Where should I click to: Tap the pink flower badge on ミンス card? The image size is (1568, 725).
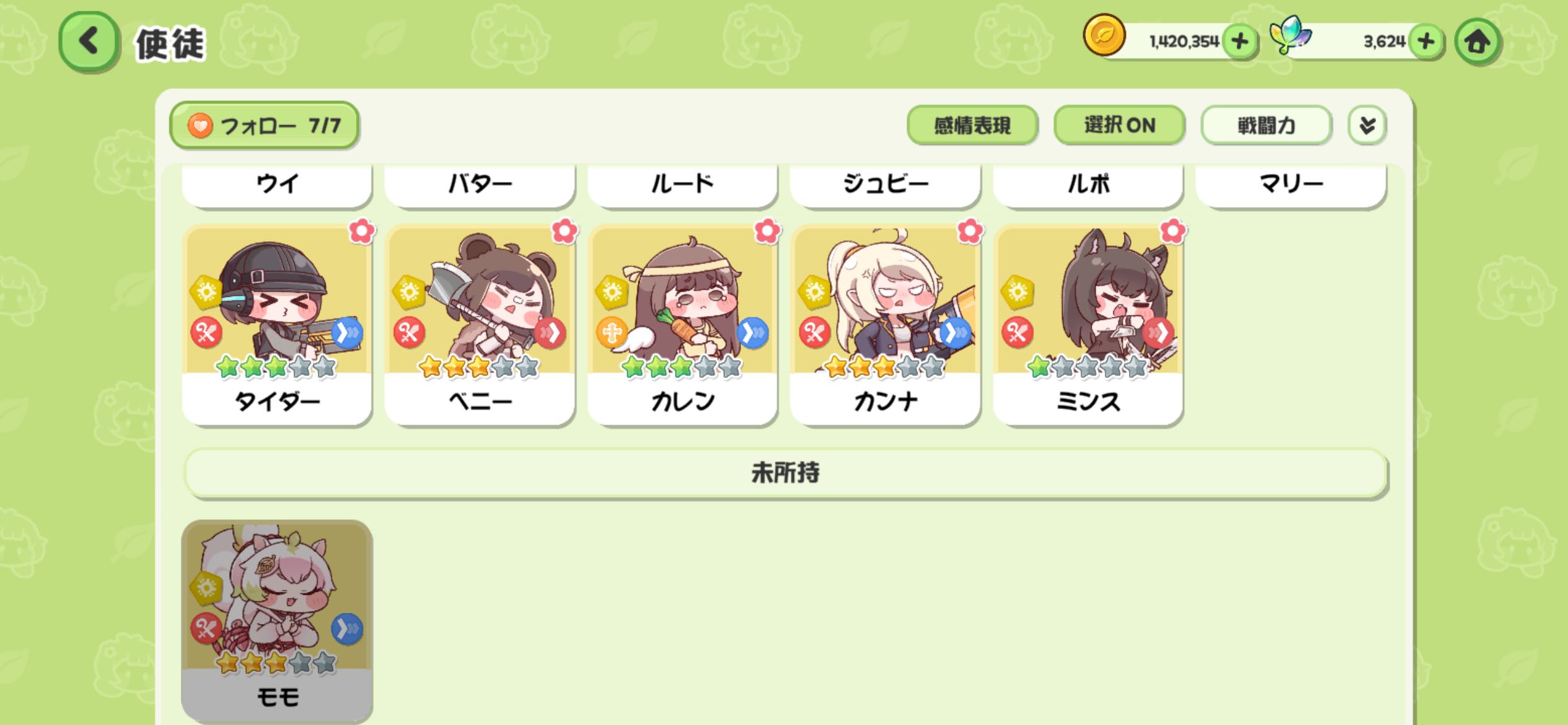coord(1172,231)
